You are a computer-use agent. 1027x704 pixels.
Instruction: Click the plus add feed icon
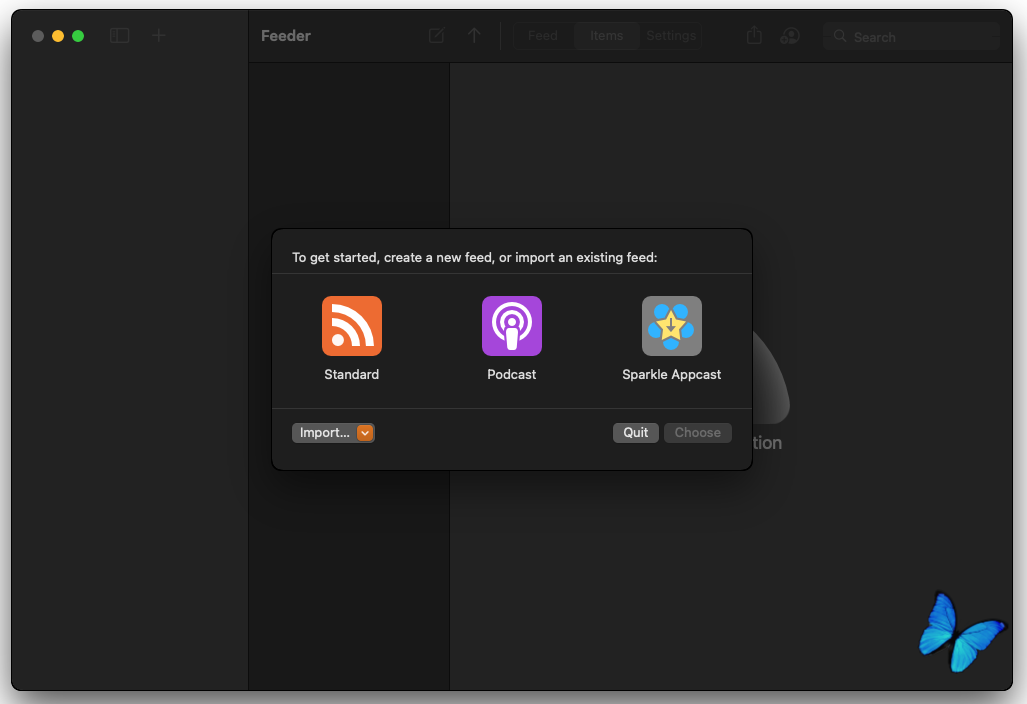(159, 35)
